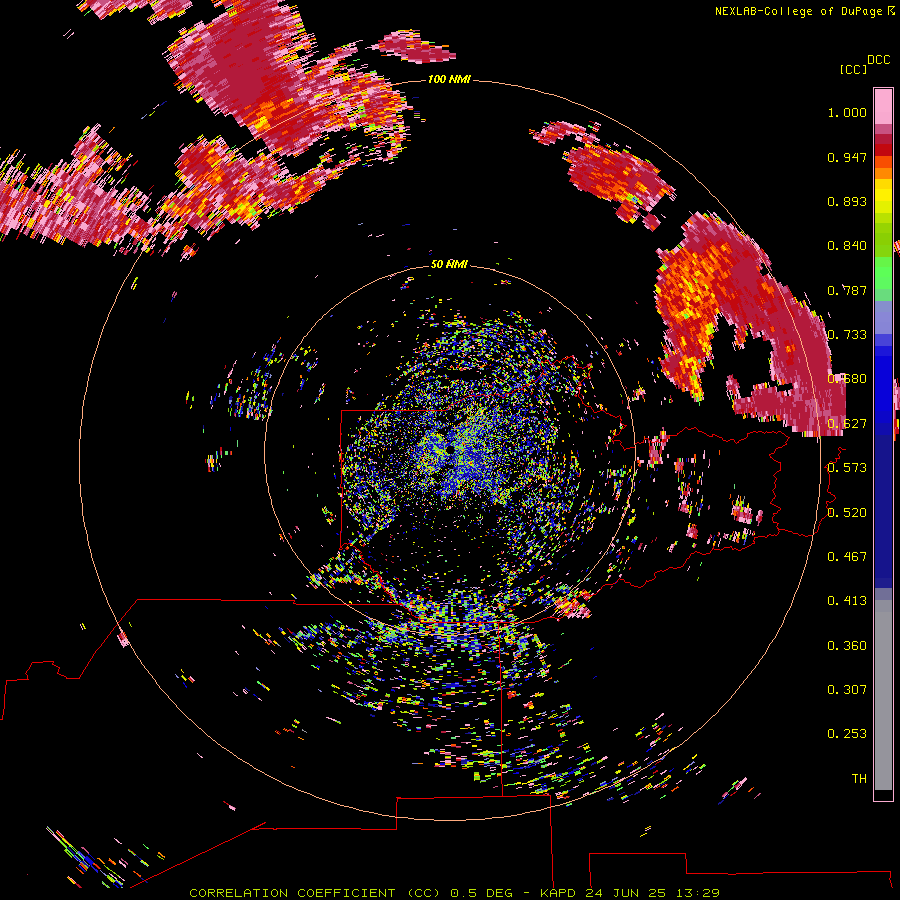Click the 100 NMI range ring label
900x900 pixels.
click(449, 79)
